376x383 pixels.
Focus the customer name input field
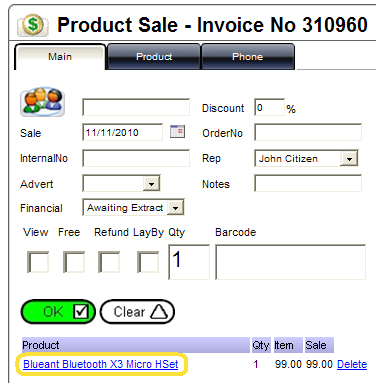click(136, 107)
